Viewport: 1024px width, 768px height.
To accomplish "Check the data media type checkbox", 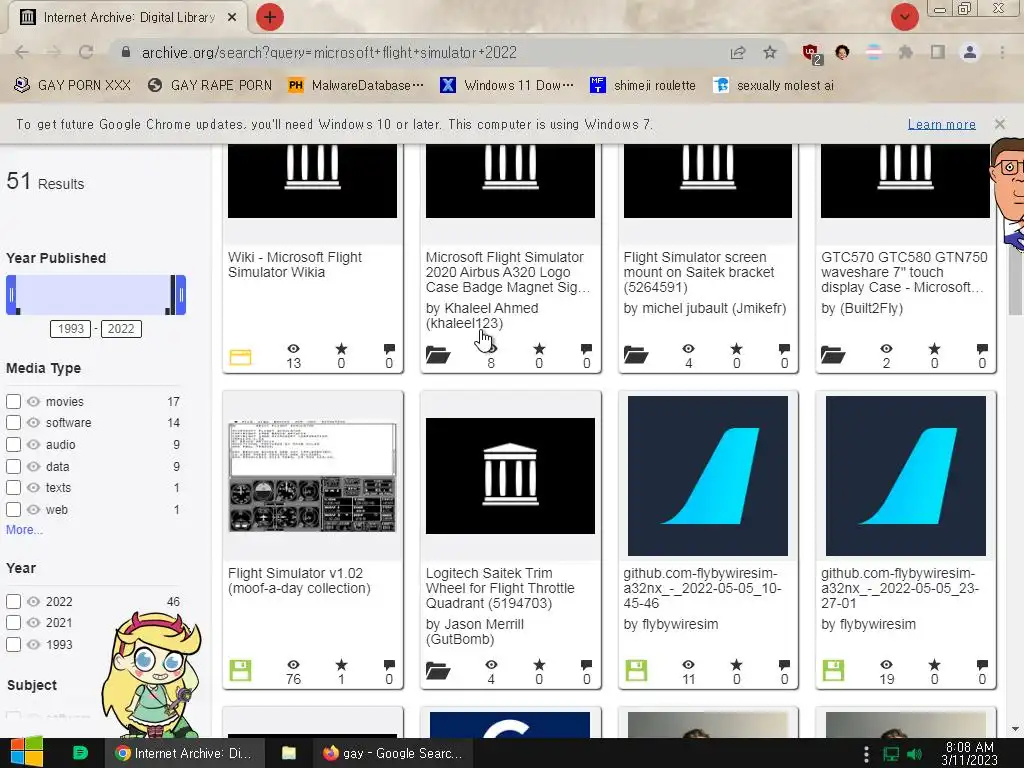I will tap(13, 466).
